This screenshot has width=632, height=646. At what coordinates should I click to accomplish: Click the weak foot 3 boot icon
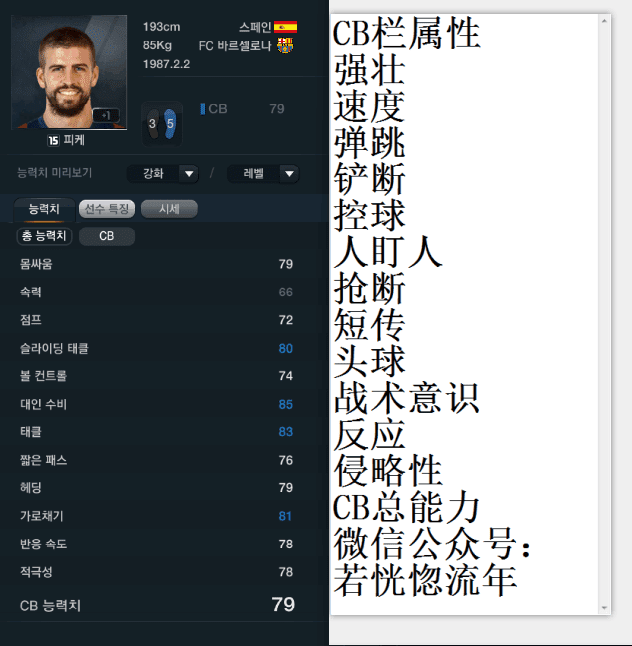153,123
